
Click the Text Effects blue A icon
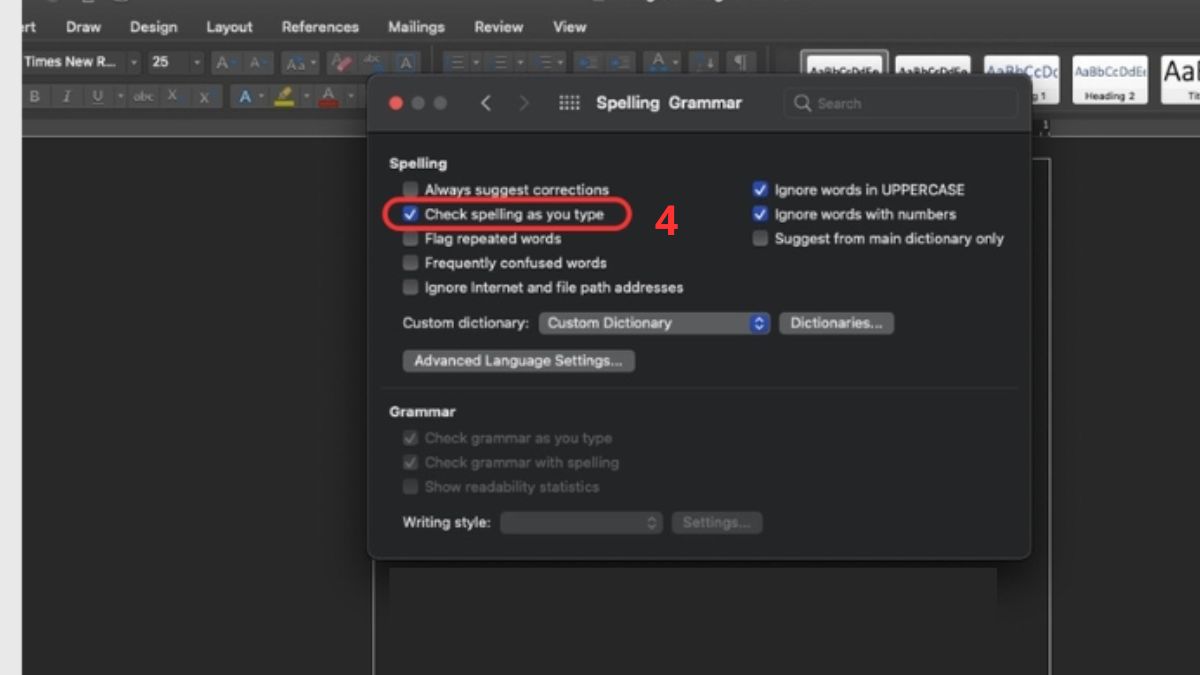click(x=245, y=97)
